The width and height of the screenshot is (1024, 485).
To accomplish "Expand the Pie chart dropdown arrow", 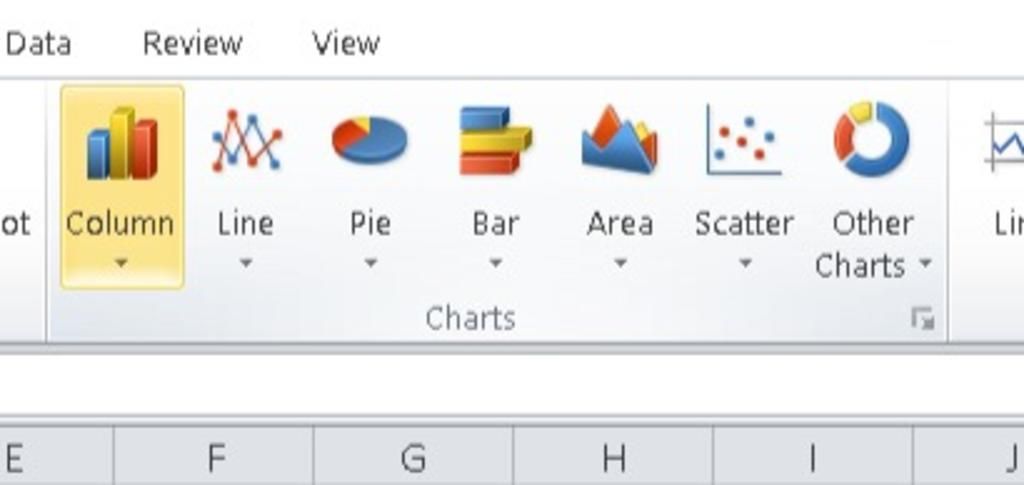I will coord(370,264).
